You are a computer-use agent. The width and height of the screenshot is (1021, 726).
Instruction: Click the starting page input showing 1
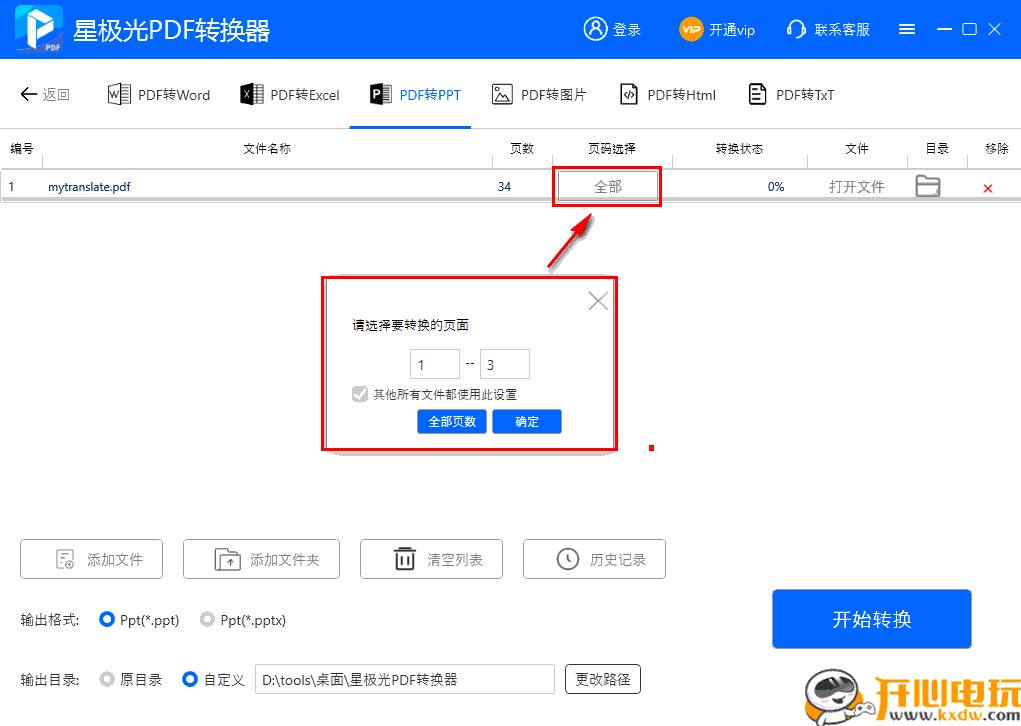tap(434, 363)
